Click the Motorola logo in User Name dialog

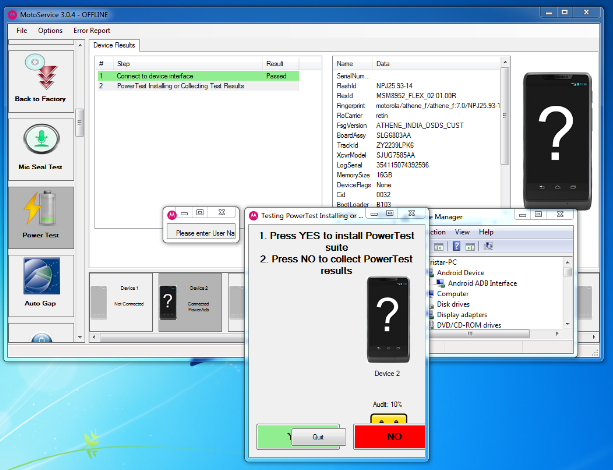click(x=172, y=214)
